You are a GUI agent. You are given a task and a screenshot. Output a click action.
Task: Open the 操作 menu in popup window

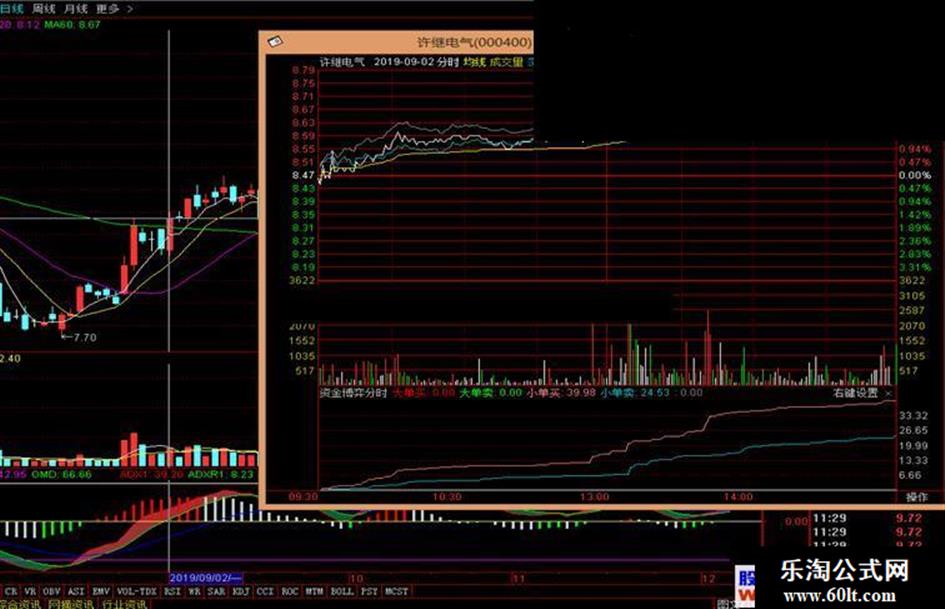tap(917, 497)
